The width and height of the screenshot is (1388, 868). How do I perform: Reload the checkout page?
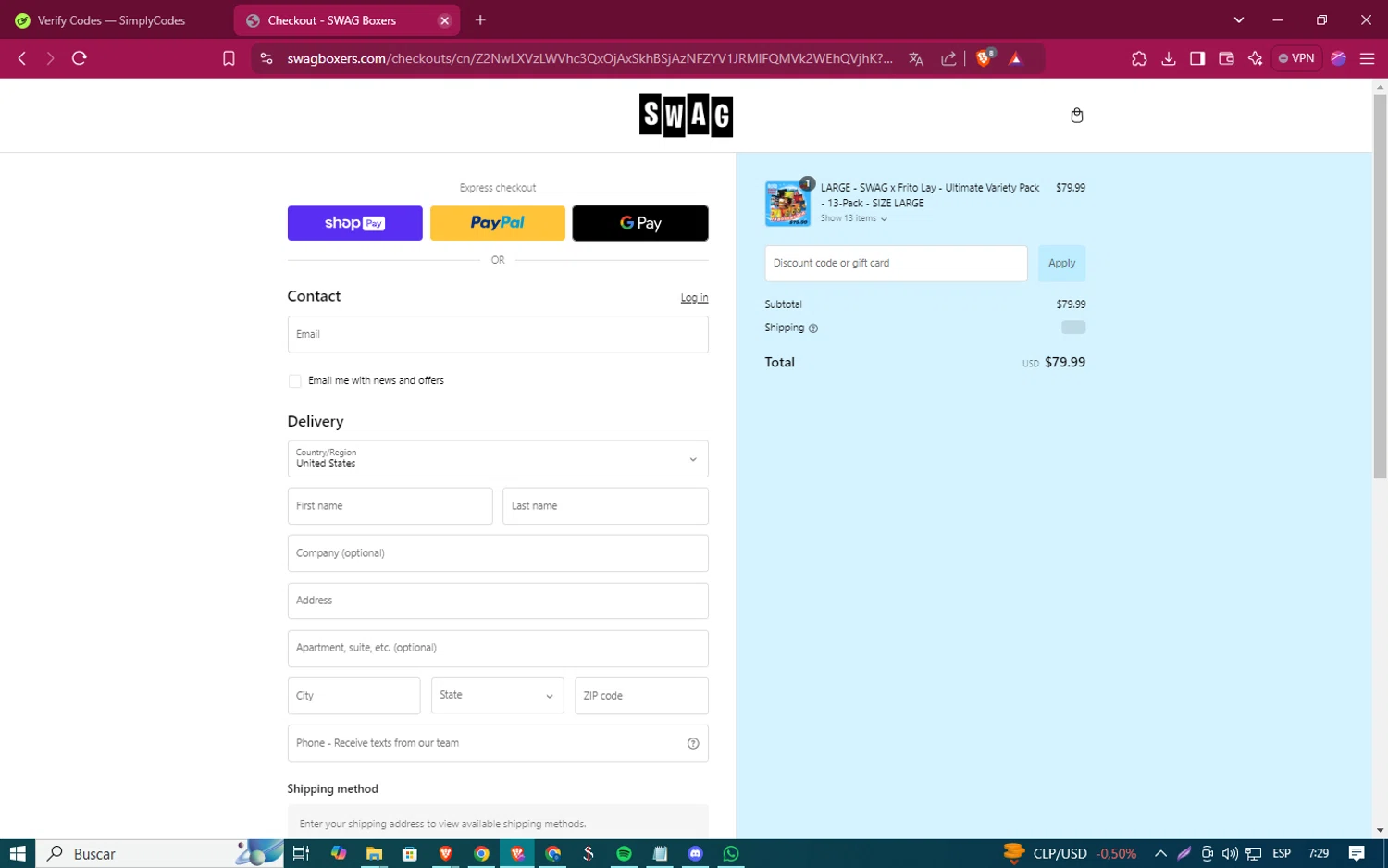[80, 58]
